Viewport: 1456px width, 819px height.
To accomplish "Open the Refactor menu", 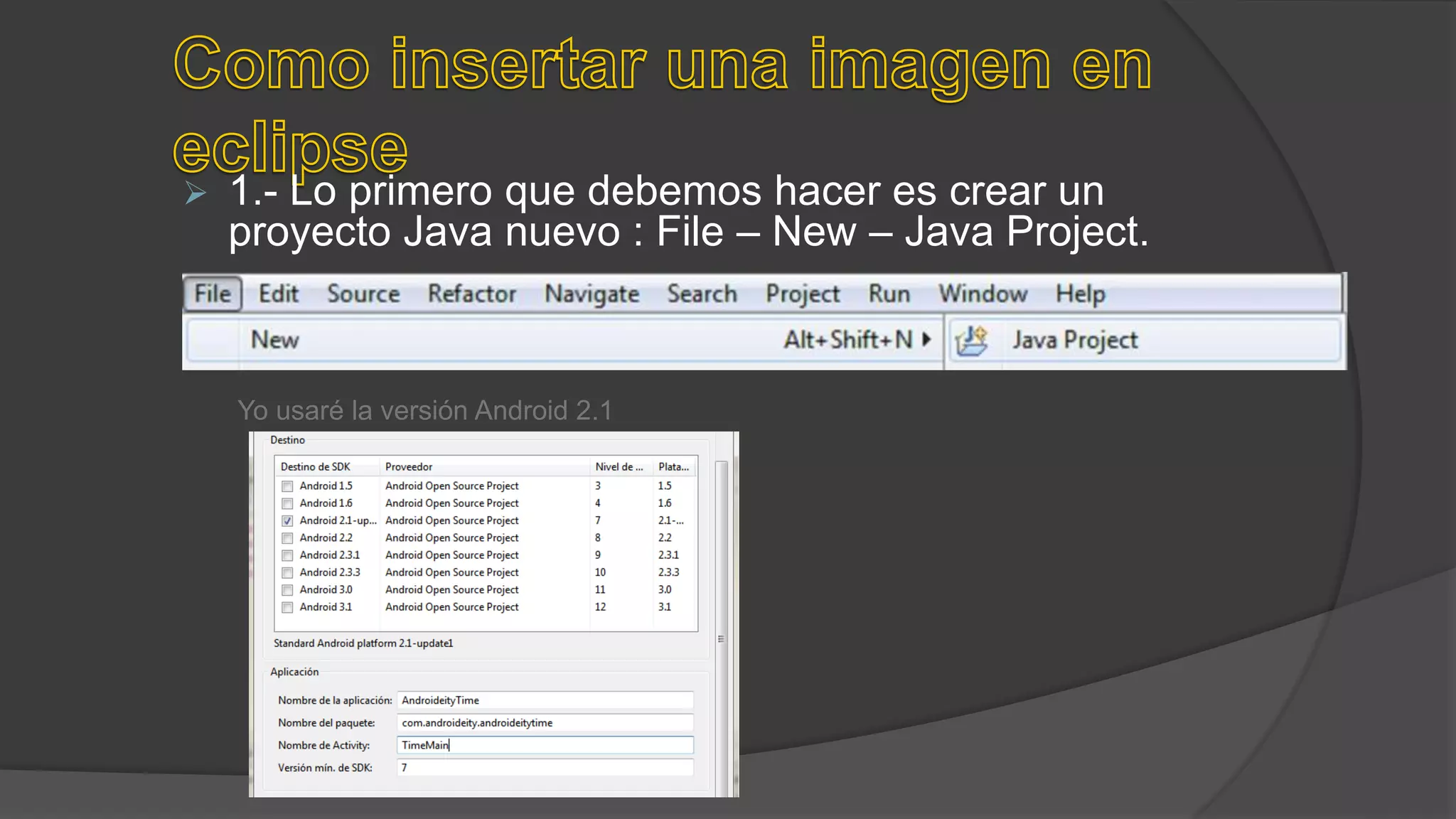I will click(x=472, y=294).
